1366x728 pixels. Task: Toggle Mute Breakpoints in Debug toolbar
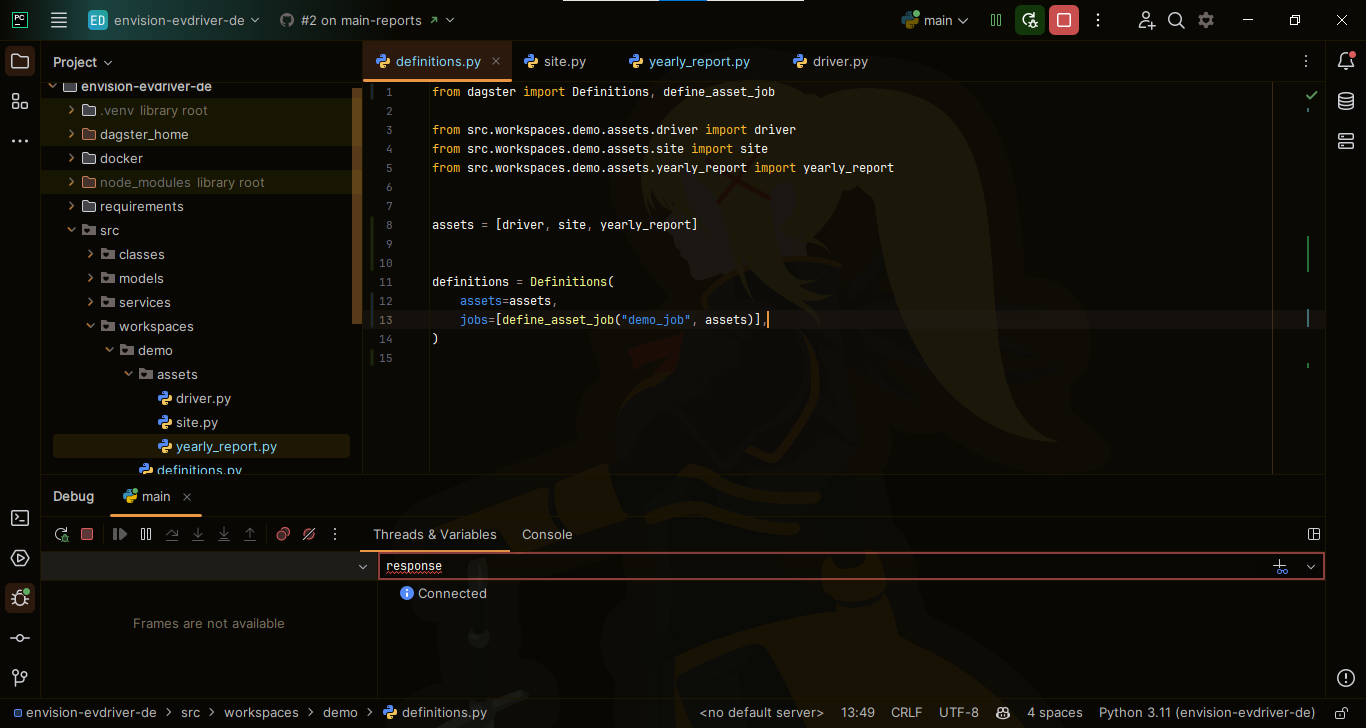(309, 535)
